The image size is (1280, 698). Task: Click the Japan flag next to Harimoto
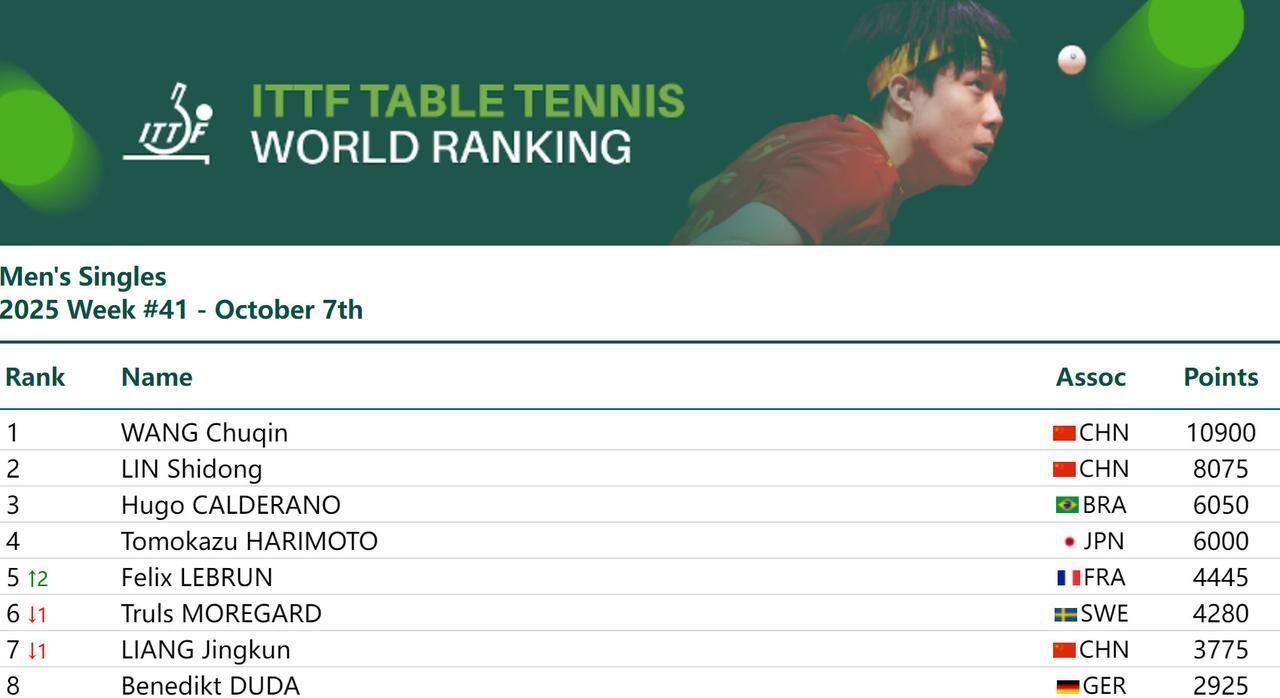pyautogui.click(x=1069, y=542)
